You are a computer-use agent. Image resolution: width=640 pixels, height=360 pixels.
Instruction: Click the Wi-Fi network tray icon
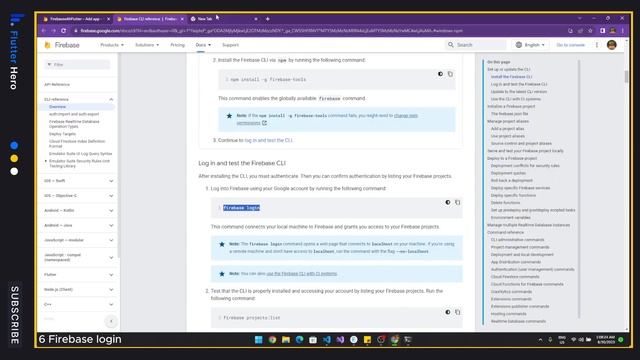pyautogui.click(x=573, y=340)
